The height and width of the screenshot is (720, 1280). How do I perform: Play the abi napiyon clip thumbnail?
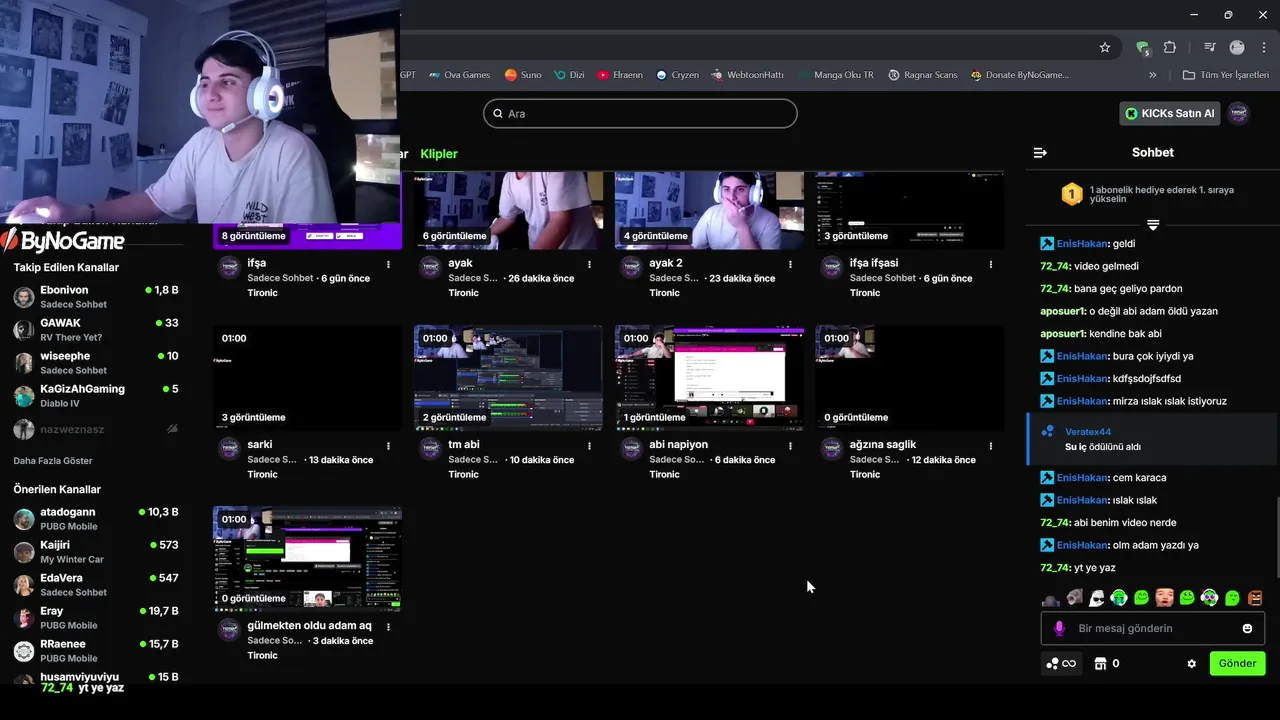pyautogui.click(x=709, y=377)
